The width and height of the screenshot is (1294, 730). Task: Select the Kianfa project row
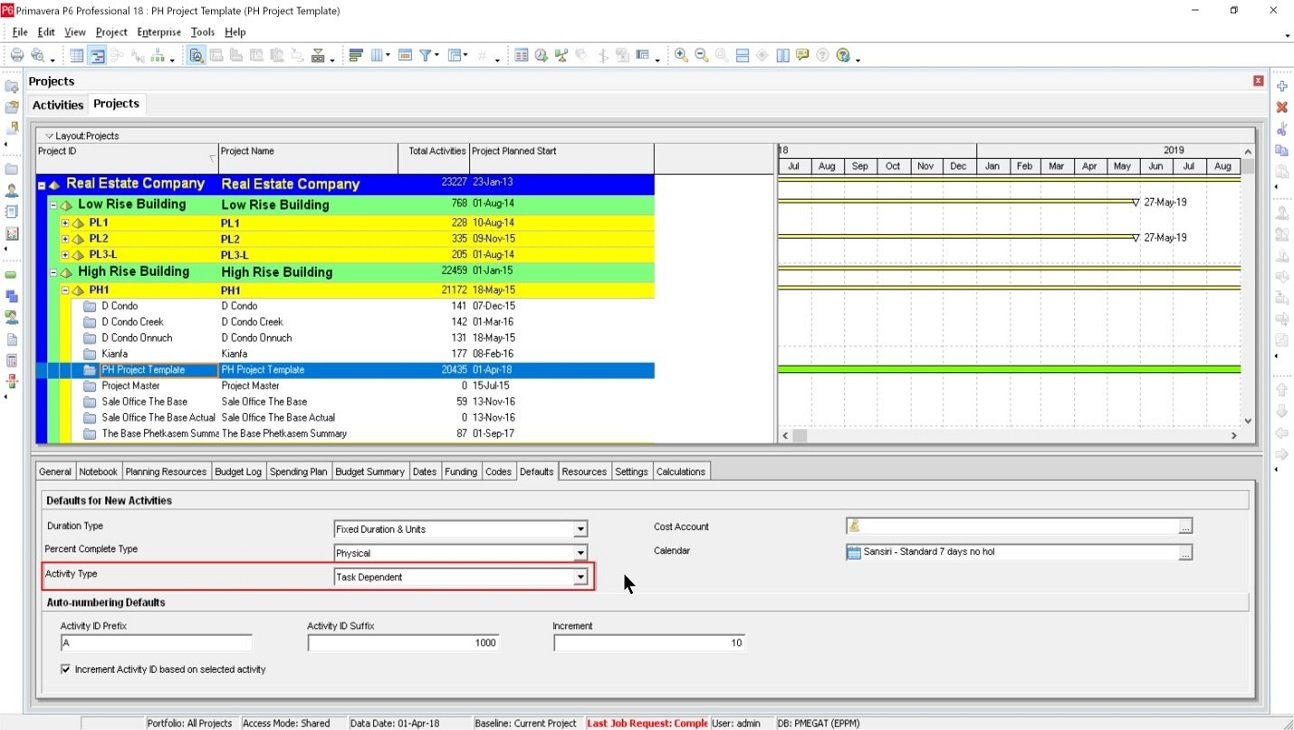click(345, 354)
